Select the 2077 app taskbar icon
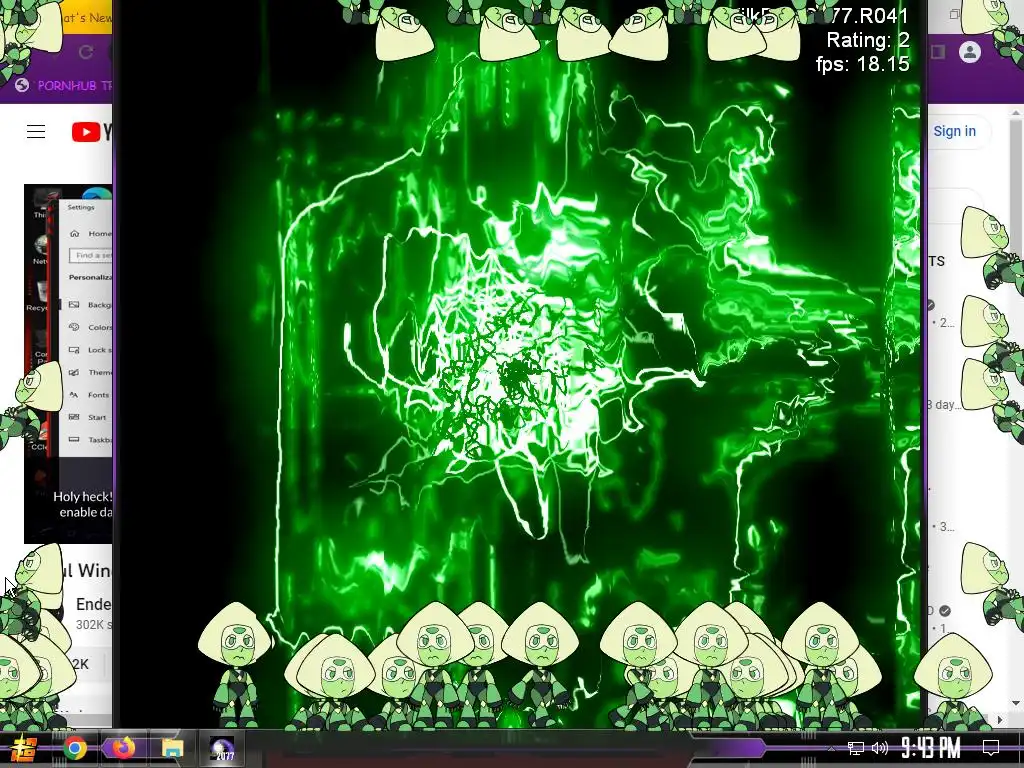The height and width of the screenshot is (768, 1024). coord(222,748)
